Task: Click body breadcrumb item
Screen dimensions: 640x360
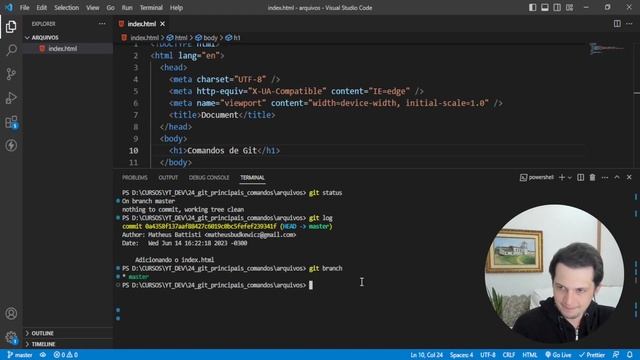Action: point(207,38)
